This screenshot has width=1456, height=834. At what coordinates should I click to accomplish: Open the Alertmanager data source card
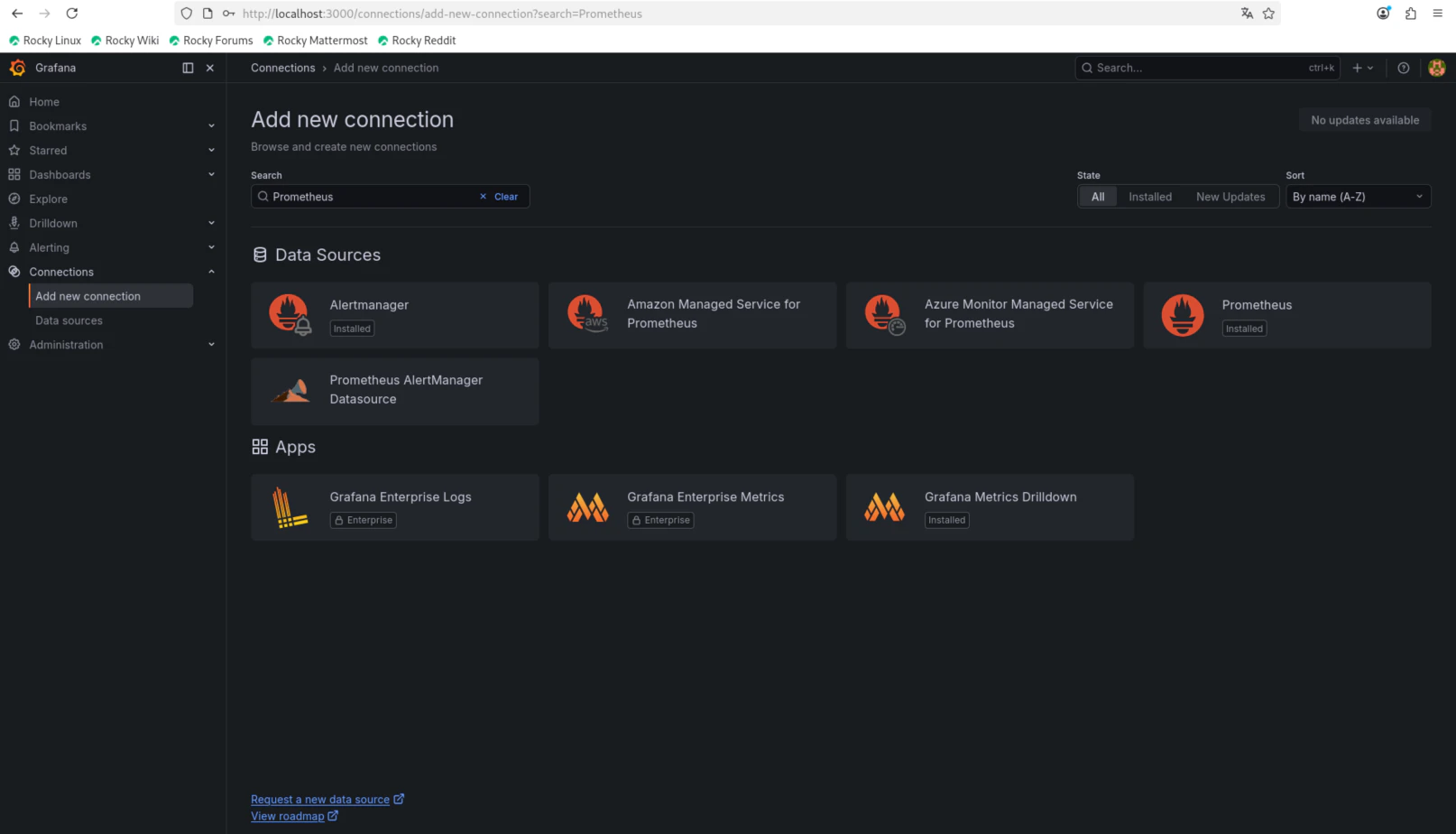tap(395, 315)
